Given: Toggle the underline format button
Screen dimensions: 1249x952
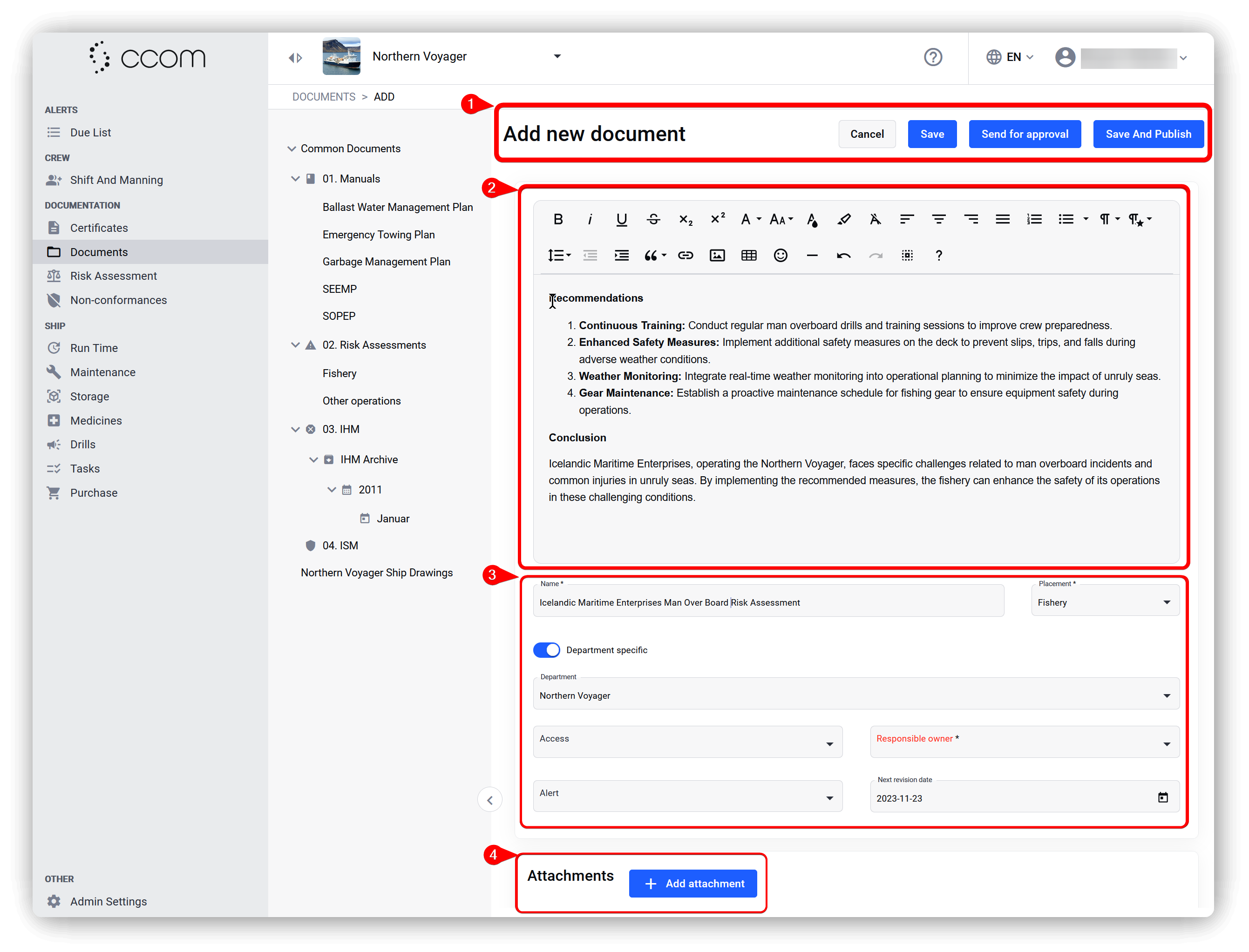Looking at the screenshot, I should [x=621, y=219].
